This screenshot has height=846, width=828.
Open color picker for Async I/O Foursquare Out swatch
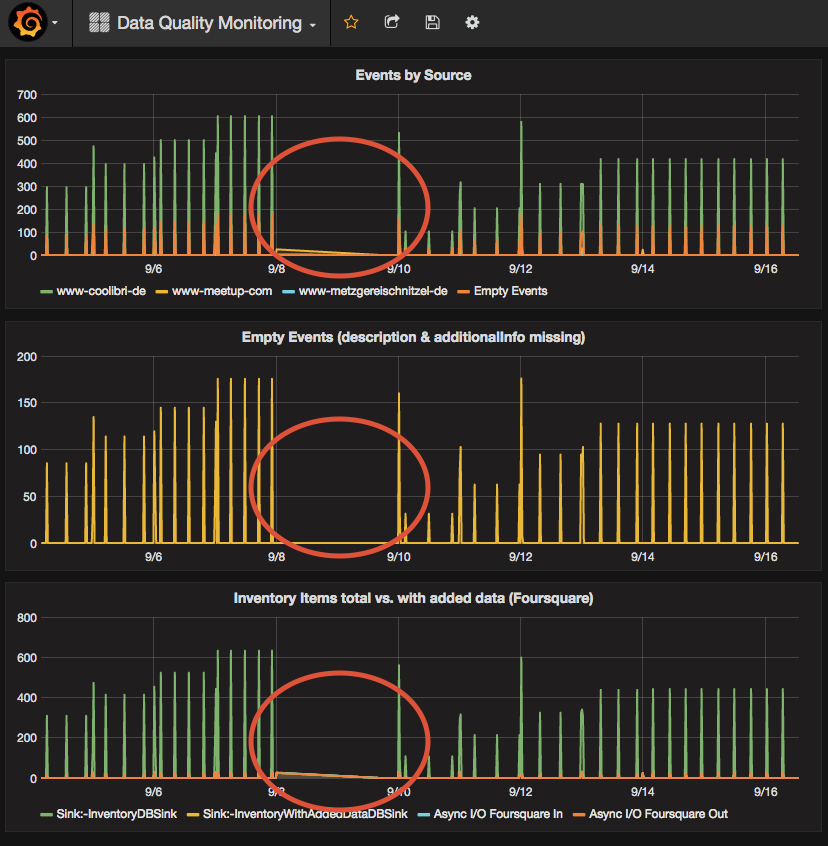pyautogui.click(x=579, y=815)
